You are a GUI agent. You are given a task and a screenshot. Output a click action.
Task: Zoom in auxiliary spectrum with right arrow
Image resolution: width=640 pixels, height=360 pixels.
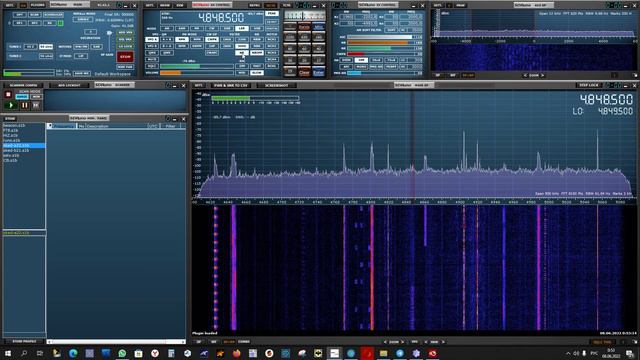tap(543, 76)
